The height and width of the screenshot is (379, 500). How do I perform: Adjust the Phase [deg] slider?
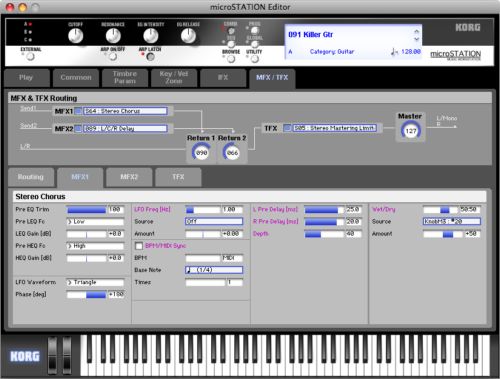point(87,295)
